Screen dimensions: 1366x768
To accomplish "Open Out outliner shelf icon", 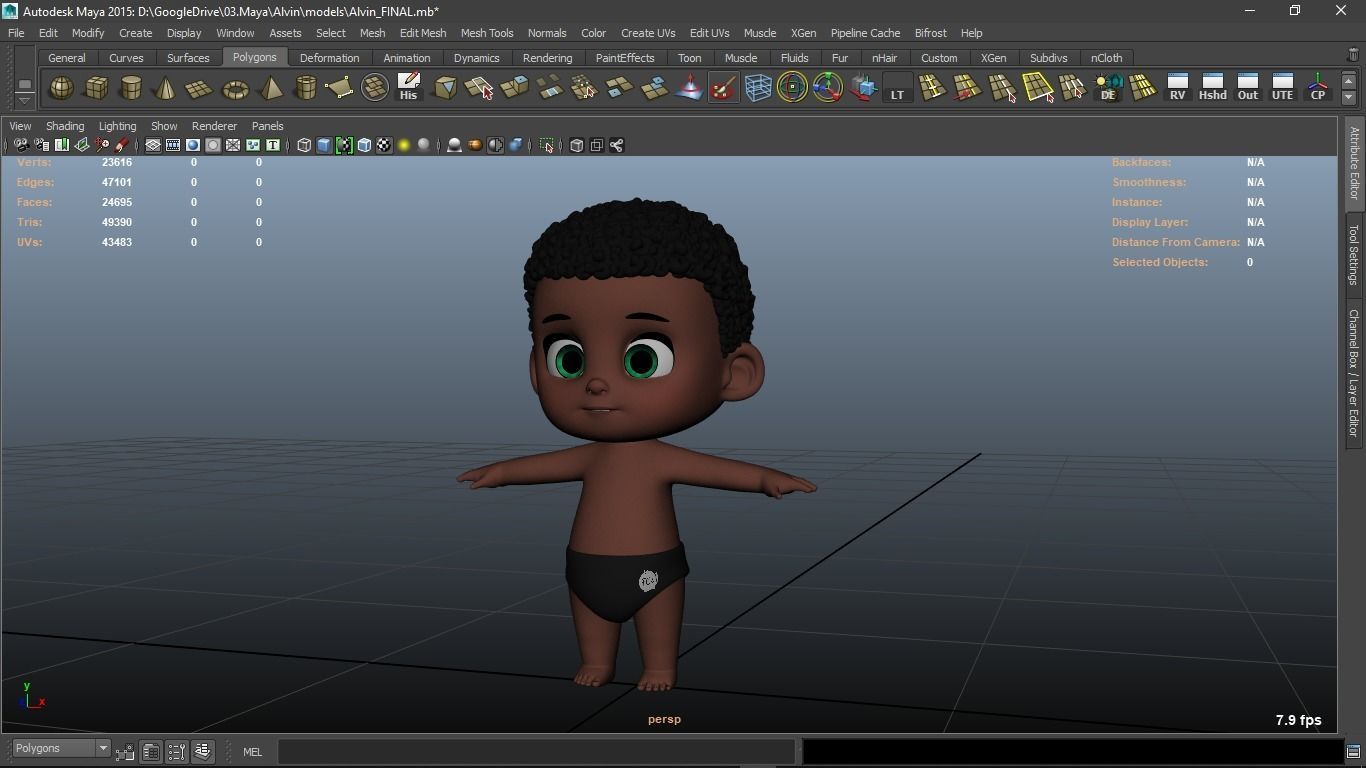I will click(1247, 88).
